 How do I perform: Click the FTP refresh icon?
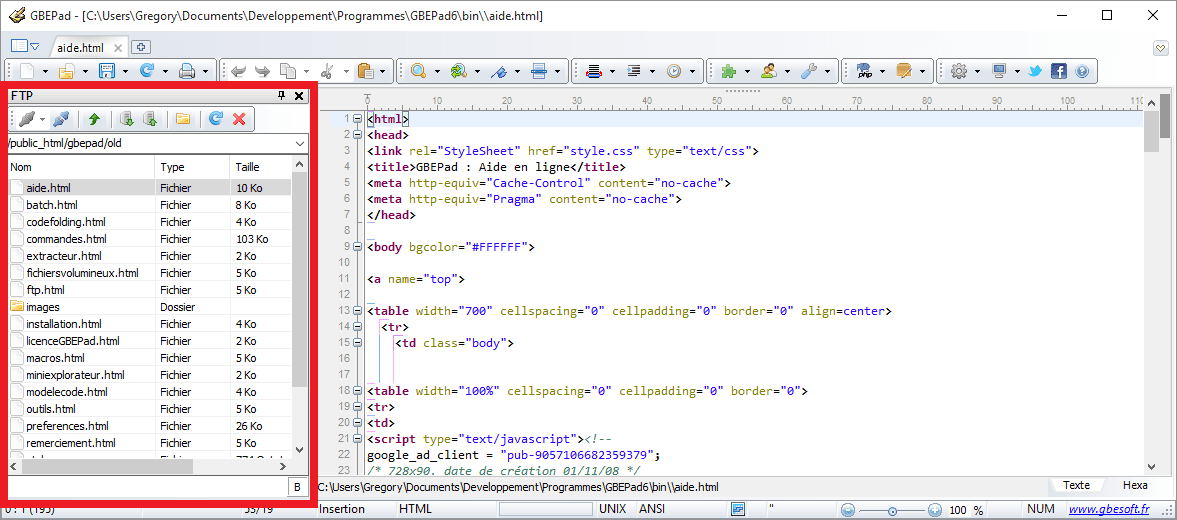[x=215, y=119]
